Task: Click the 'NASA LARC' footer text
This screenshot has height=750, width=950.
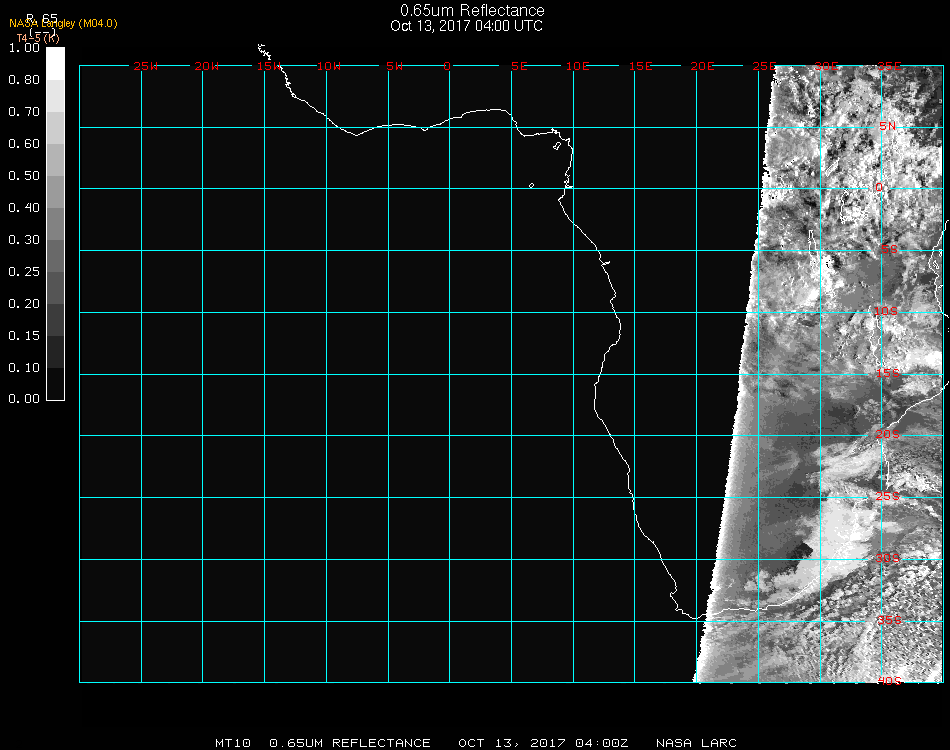Action: 696,743
